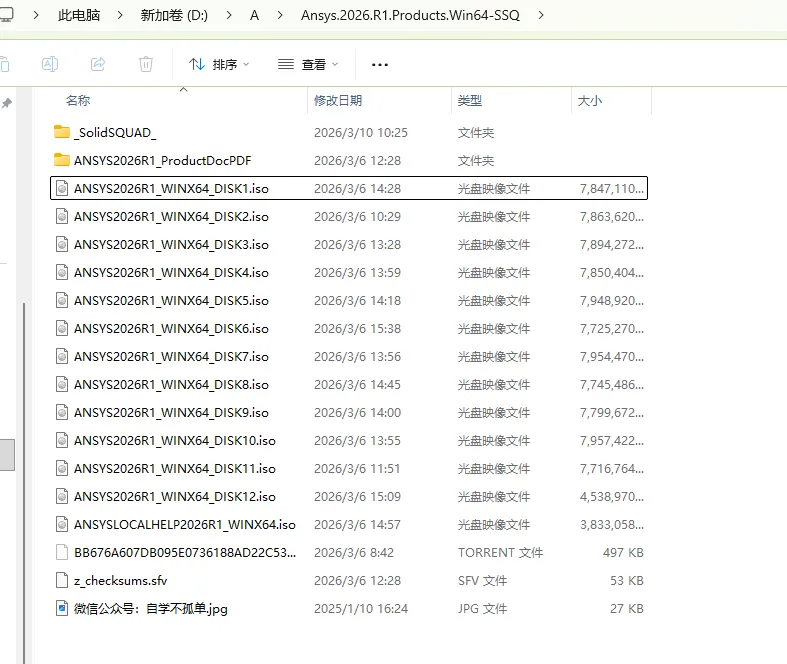Viewport: 787px width, 664px height.
Task: Click file name ANSYS2026R1_WINX64_DISK1.iso
Action: point(171,189)
